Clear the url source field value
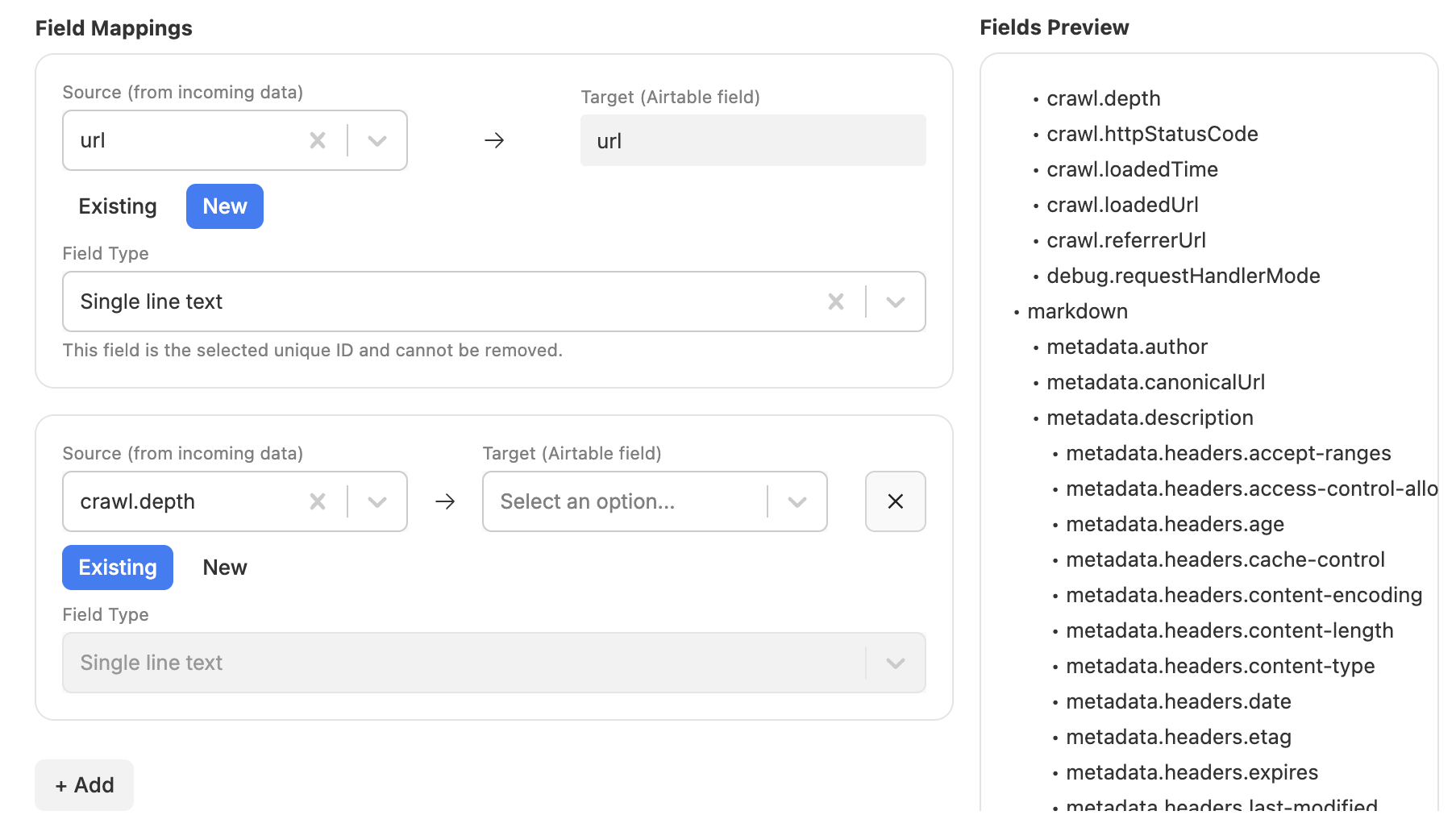Viewport: 1456px width, 840px height. [318, 139]
